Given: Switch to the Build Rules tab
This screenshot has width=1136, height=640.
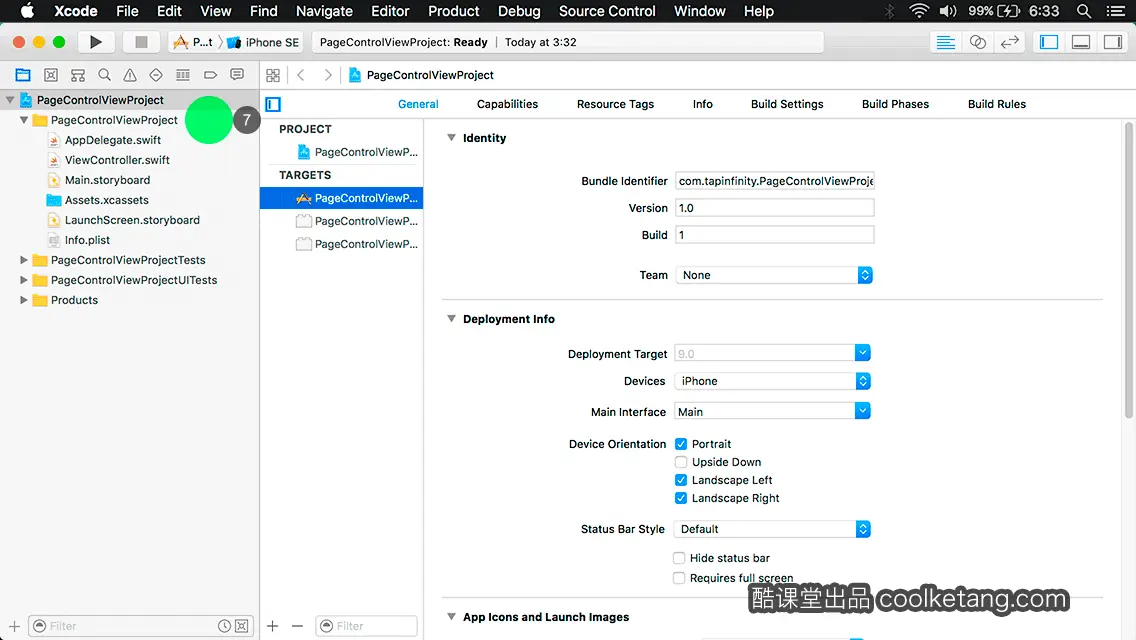Looking at the screenshot, I should (996, 104).
